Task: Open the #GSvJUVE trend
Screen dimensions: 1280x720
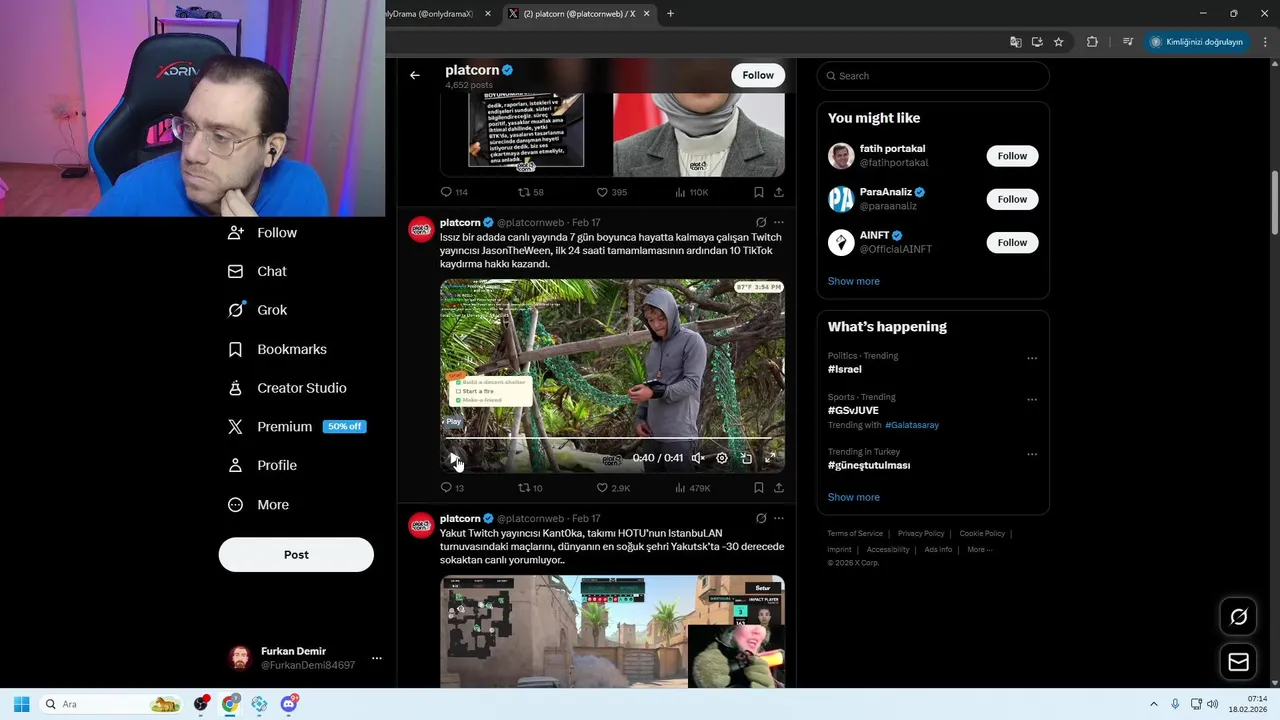Action: 853,410
